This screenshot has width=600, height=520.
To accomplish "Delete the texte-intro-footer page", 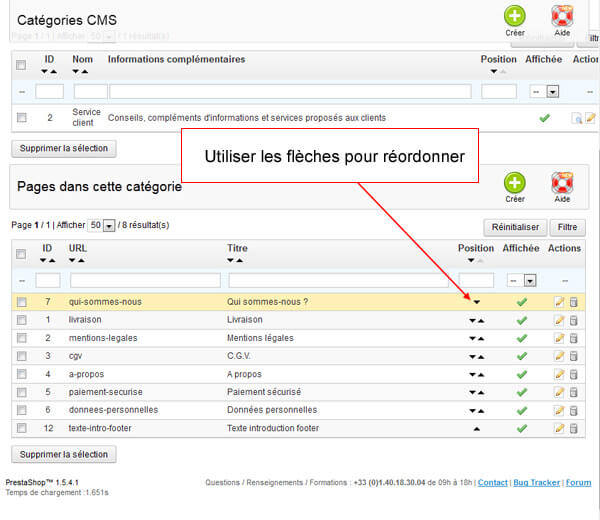I will 573,429.
